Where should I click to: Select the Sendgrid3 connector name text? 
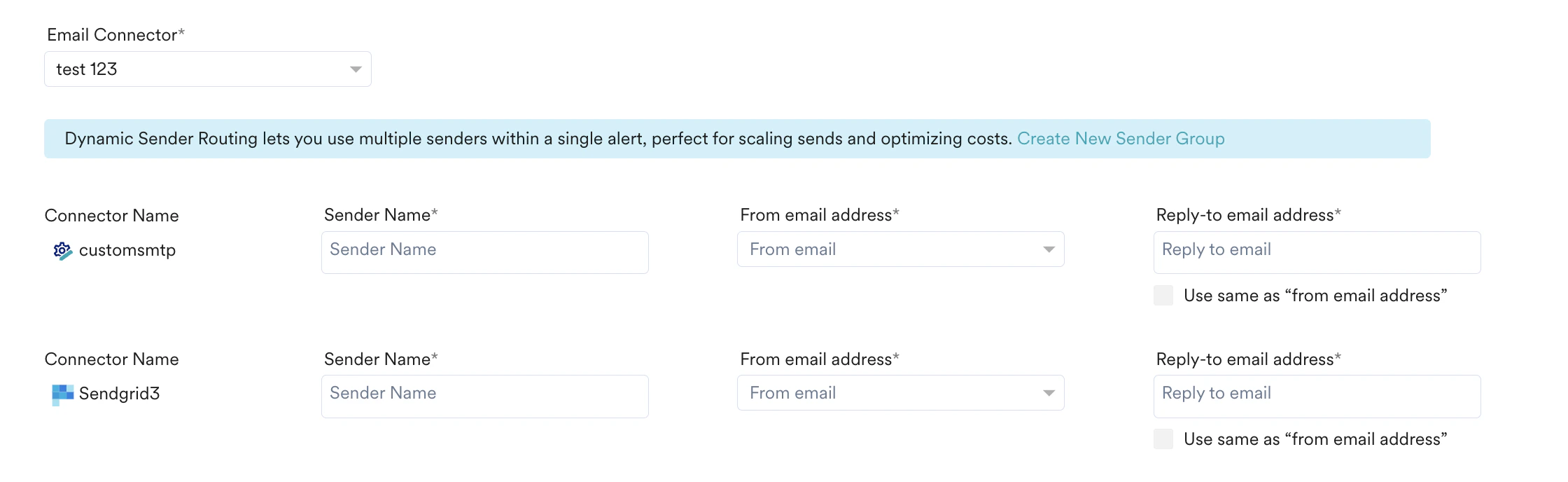click(x=120, y=394)
